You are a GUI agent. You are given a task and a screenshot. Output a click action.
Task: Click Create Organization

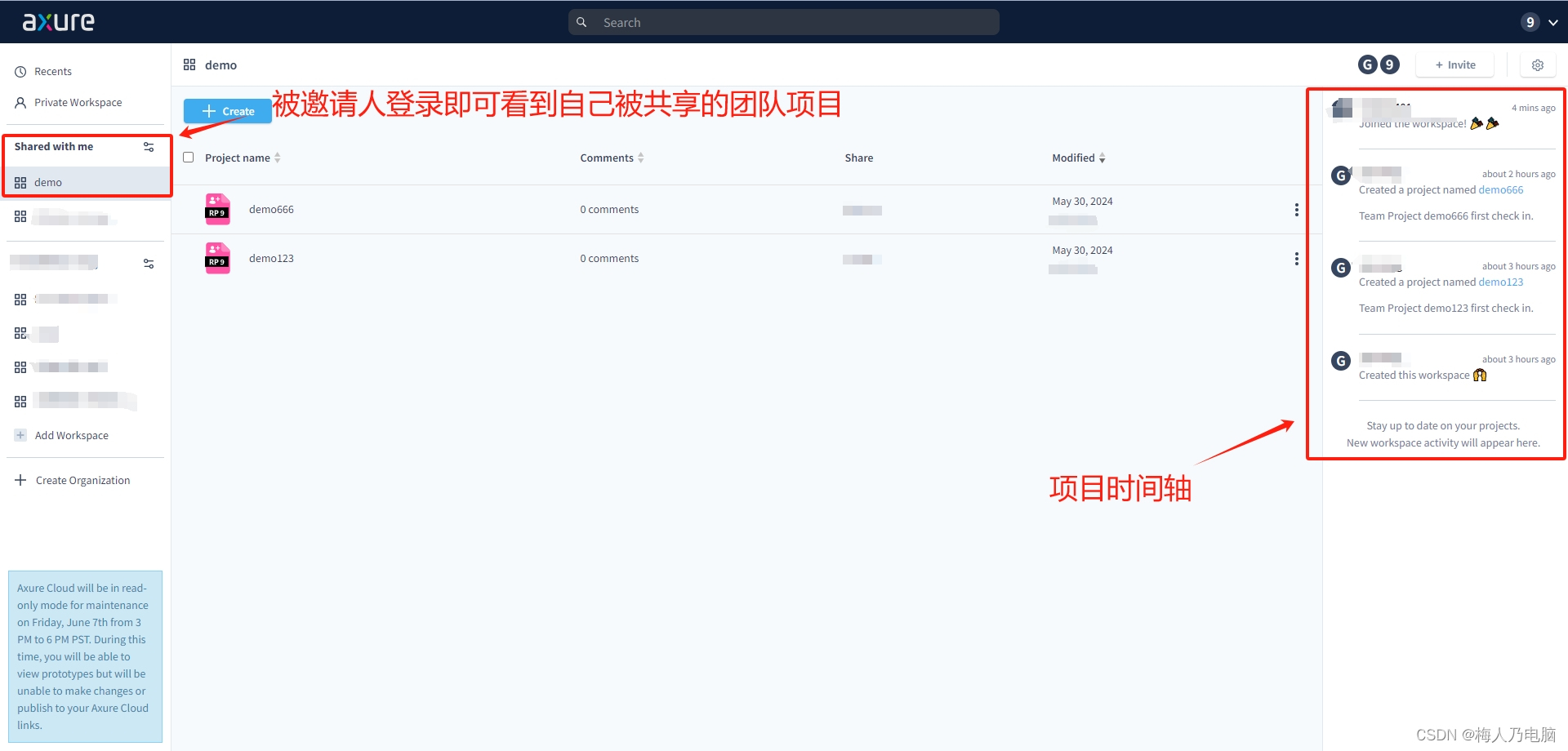(82, 480)
